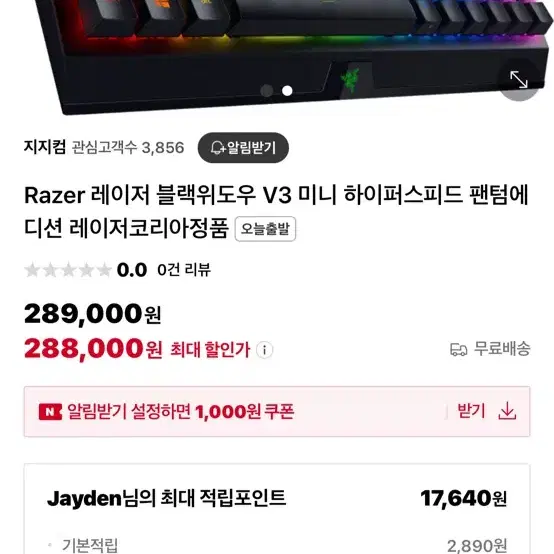Image resolution: width=554 pixels, height=554 pixels.
Task: Select the first image carousel dot
Action: point(267,91)
